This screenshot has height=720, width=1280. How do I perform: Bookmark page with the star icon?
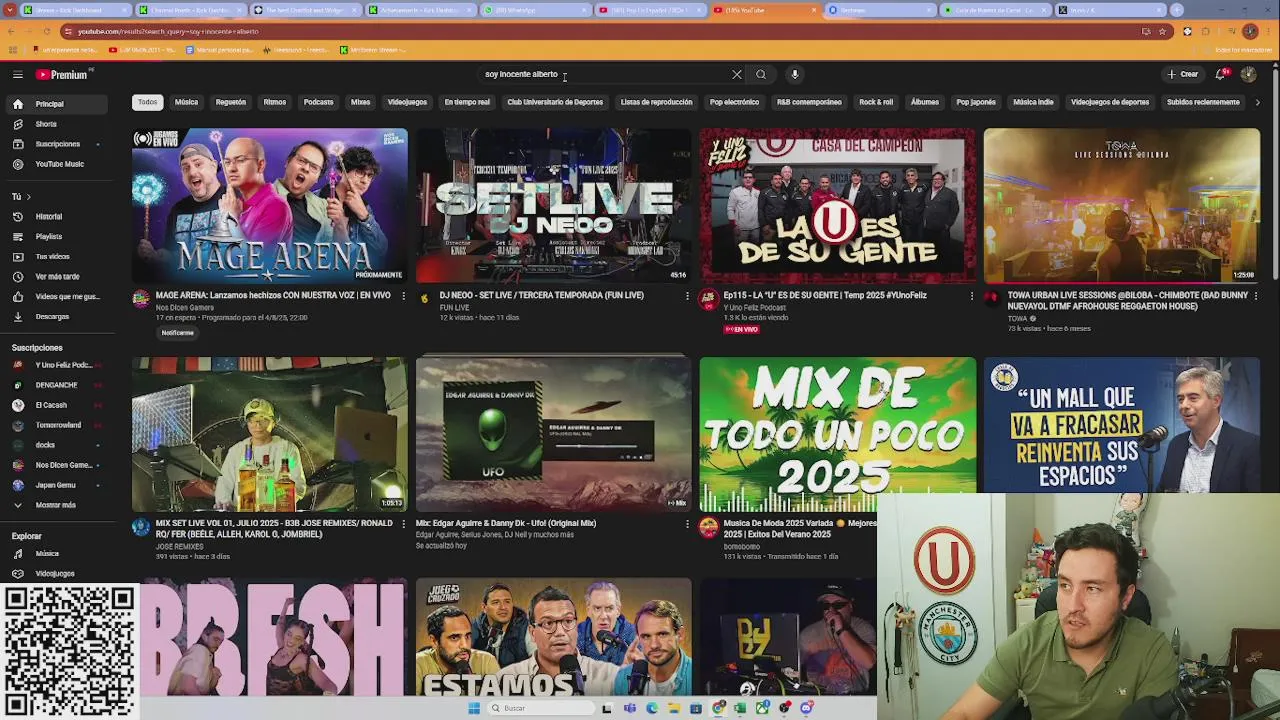tap(1162, 31)
